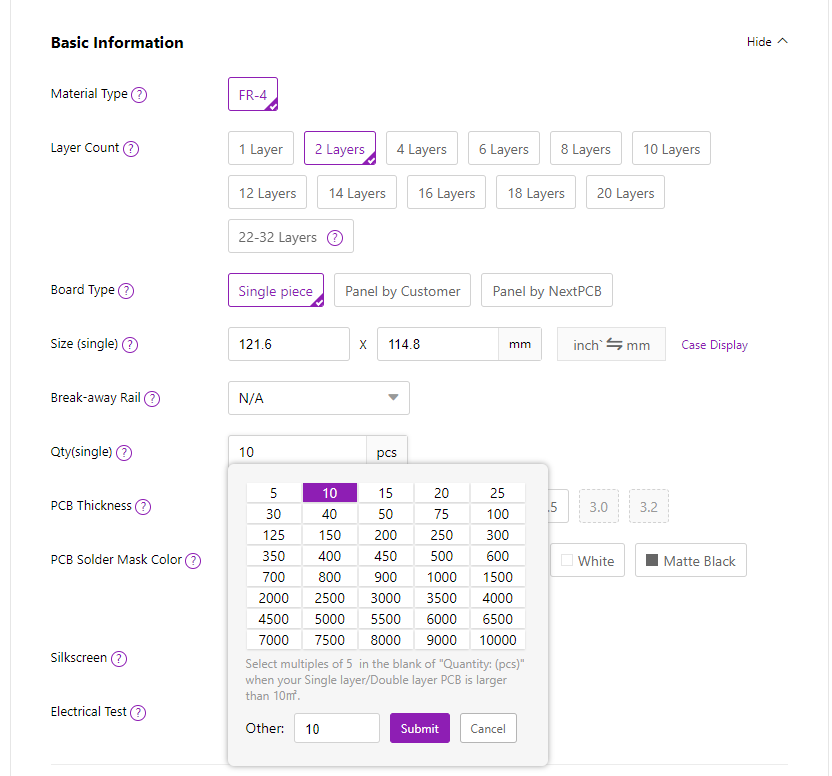Select the 4 Layers option

click(421, 149)
